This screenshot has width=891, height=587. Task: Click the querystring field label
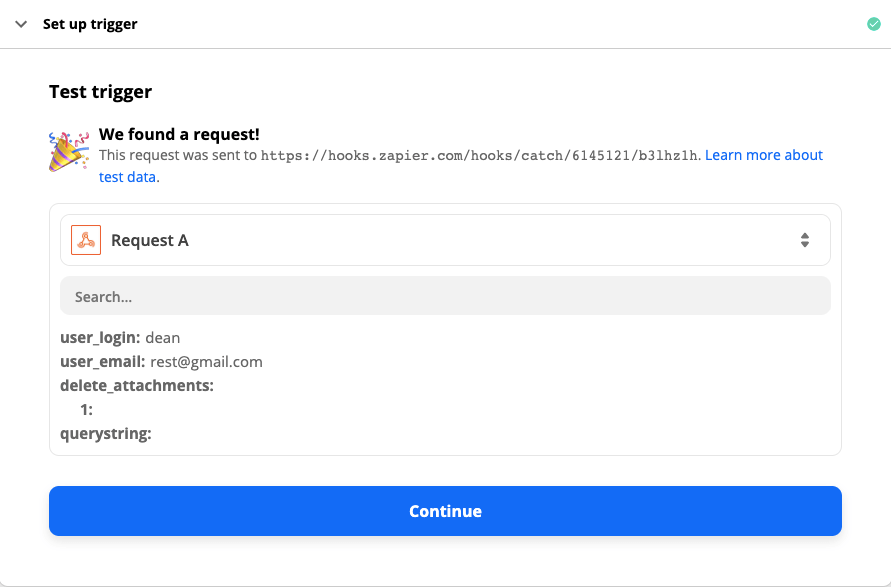click(106, 434)
